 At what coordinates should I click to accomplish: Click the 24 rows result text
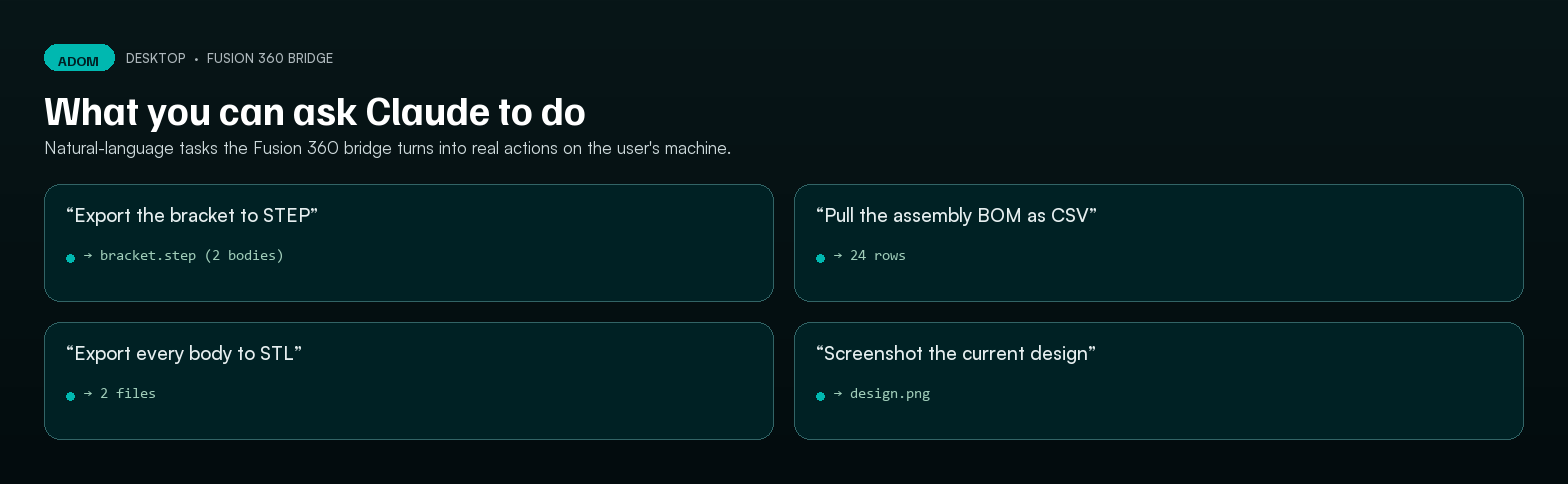pos(878,255)
